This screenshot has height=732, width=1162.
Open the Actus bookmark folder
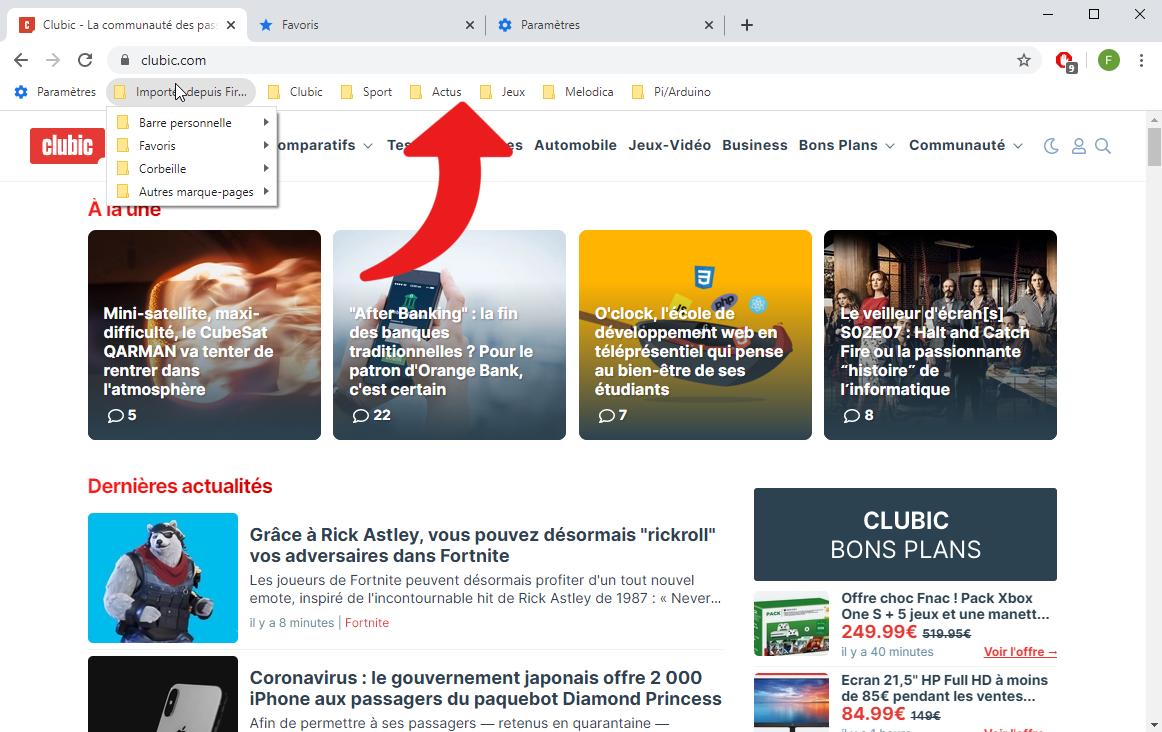click(436, 92)
